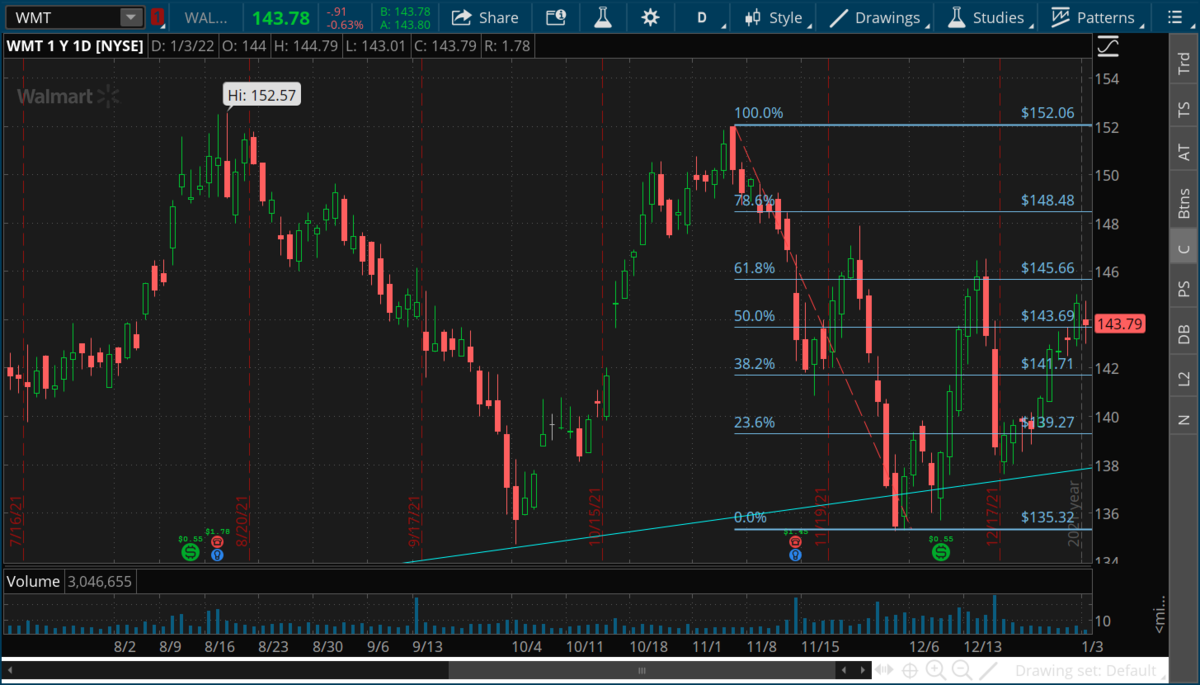This screenshot has height=685, width=1200.
Task: Click the WAL... company name label
Action: coord(207,17)
